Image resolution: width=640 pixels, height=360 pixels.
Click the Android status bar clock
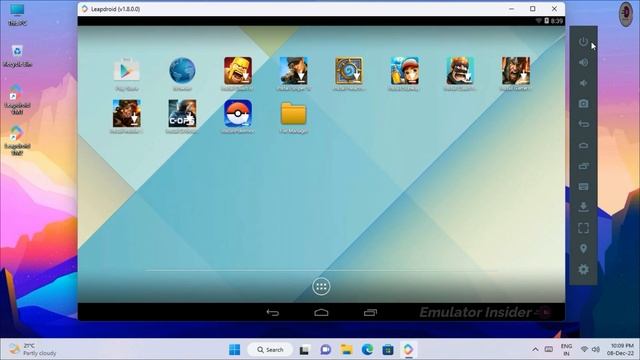pyautogui.click(x=557, y=21)
